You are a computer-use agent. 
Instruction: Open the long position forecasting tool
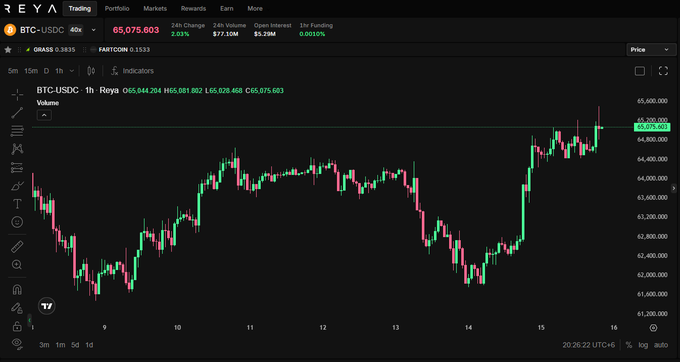[17, 167]
